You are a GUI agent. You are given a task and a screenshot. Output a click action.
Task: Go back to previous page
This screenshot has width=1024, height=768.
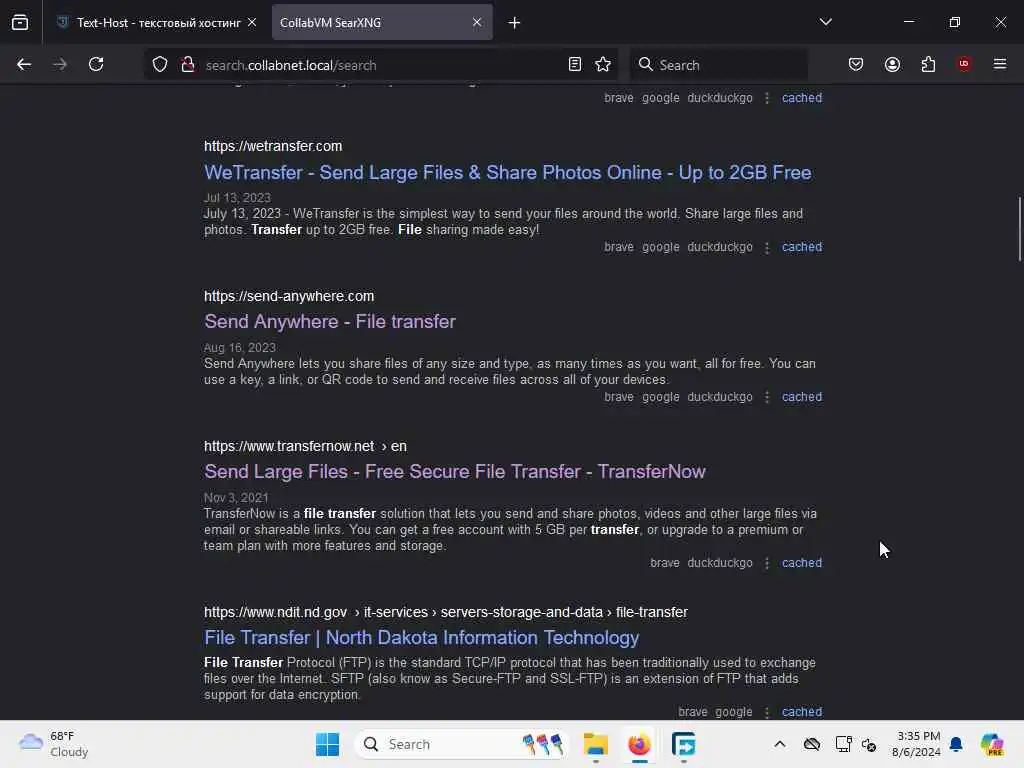tap(24, 64)
